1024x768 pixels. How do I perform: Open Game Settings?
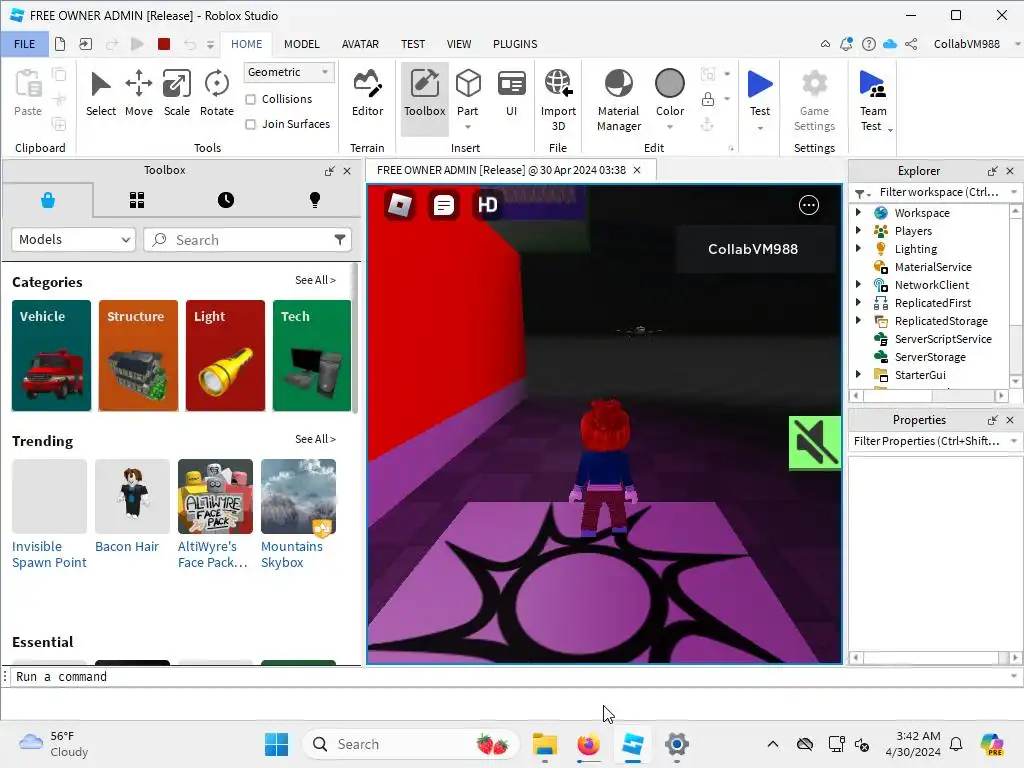click(x=814, y=99)
